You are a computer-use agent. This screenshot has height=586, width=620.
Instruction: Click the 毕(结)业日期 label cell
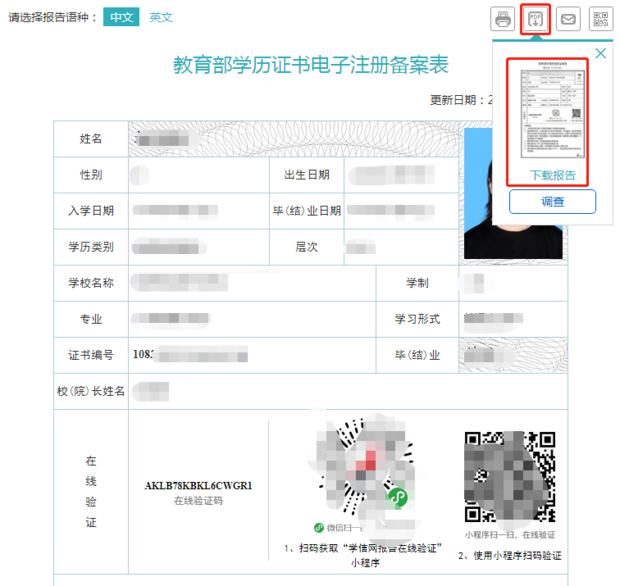point(307,211)
